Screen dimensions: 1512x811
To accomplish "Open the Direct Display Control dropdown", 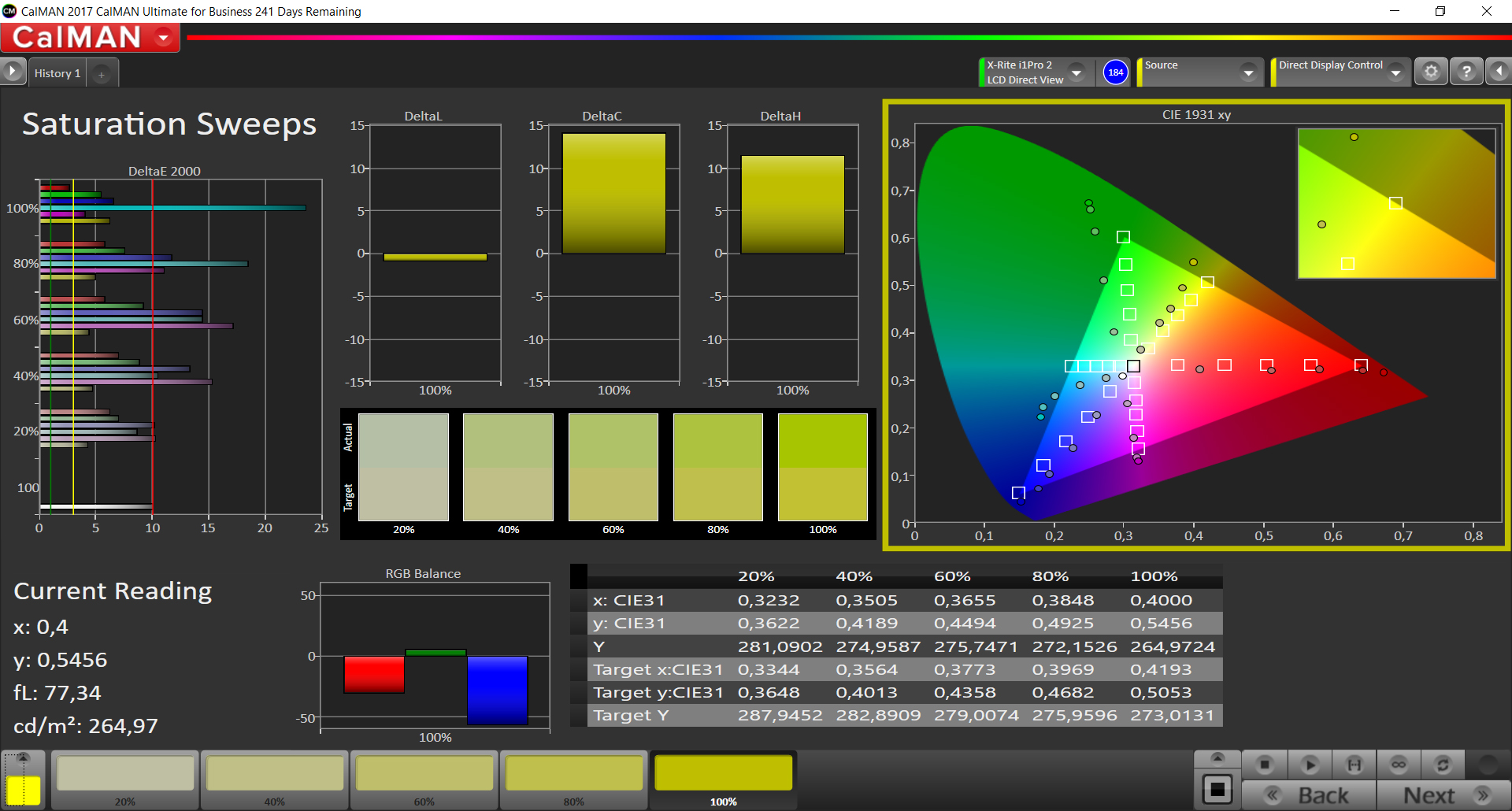I will pyautogui.click(x=1395, y=72).
